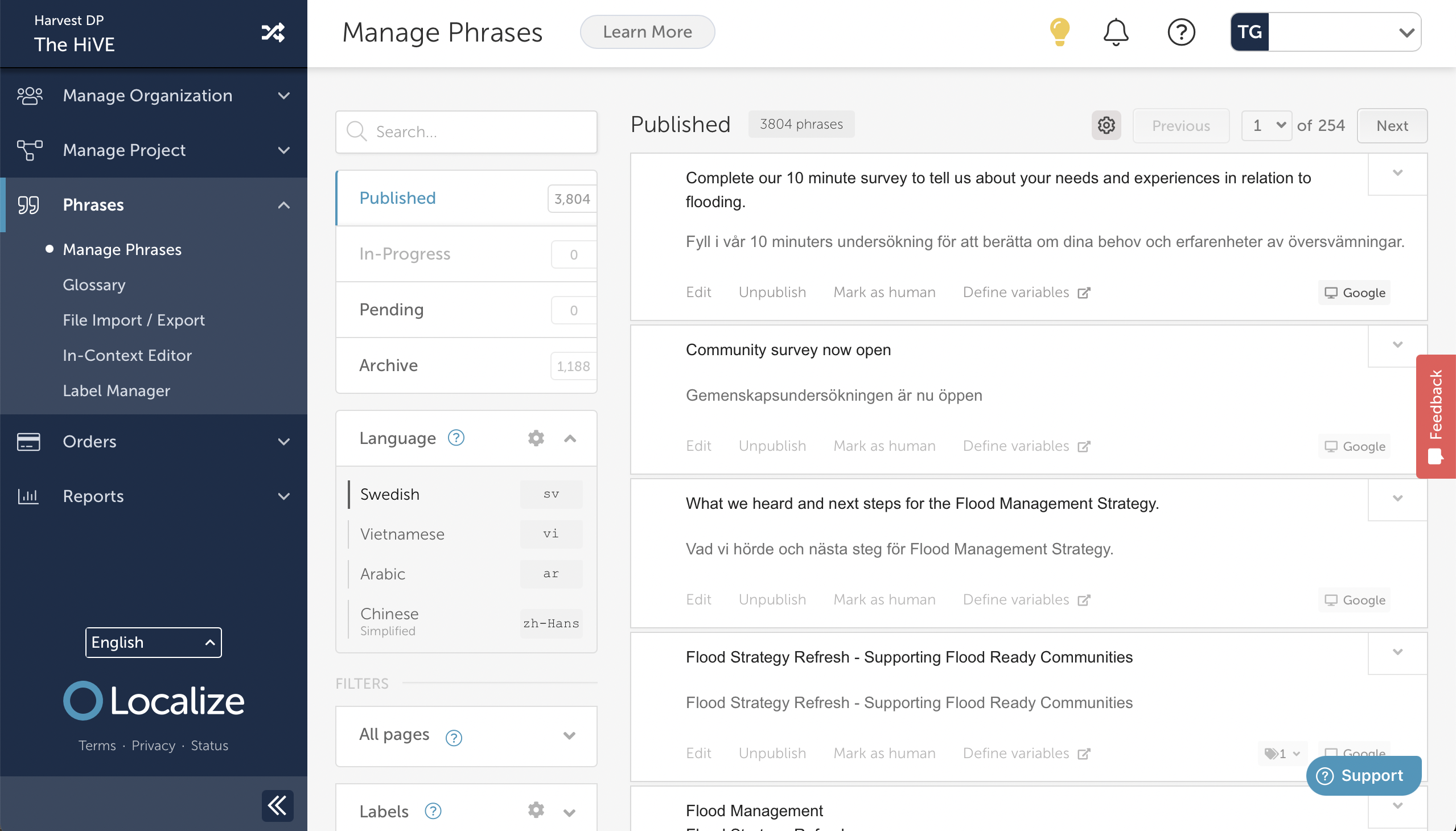Open the notifications bell icon
Image resolution: width=1456 pixels, height=831 pixels.
tap(1114, 32)
